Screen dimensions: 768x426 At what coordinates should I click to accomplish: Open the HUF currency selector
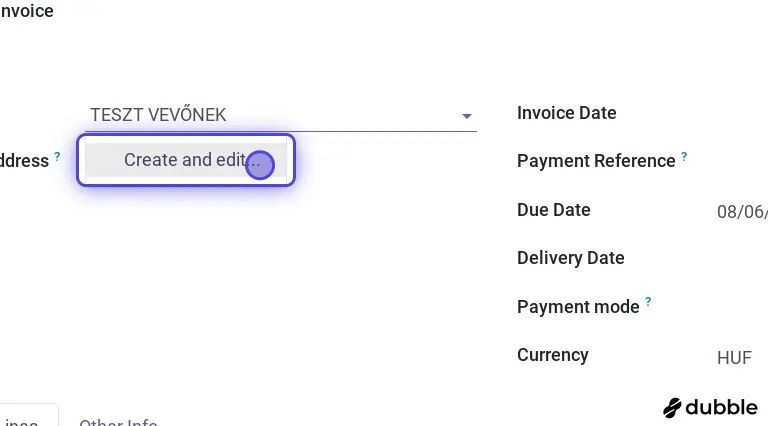click(x=734, y=358)
